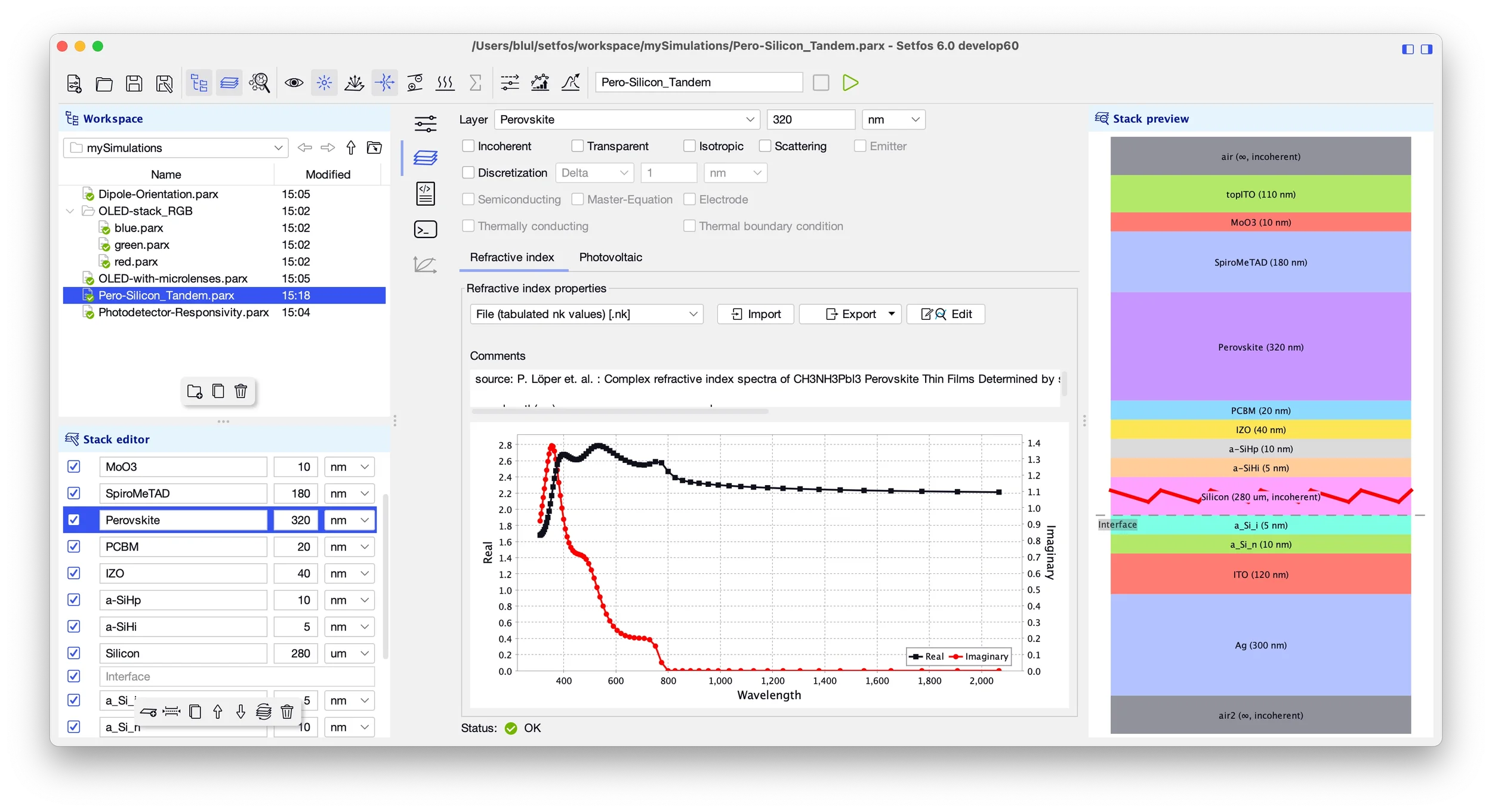Click the Edit refractive index button
The image size is (1492, 812).
[945, 314]
